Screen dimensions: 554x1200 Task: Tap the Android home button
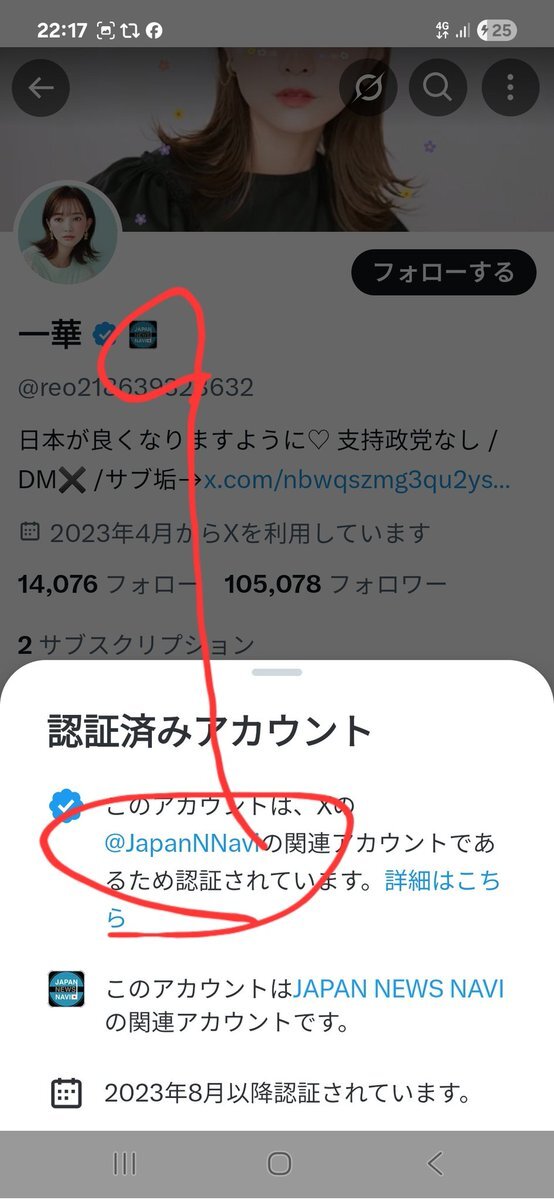[279, 1163]
